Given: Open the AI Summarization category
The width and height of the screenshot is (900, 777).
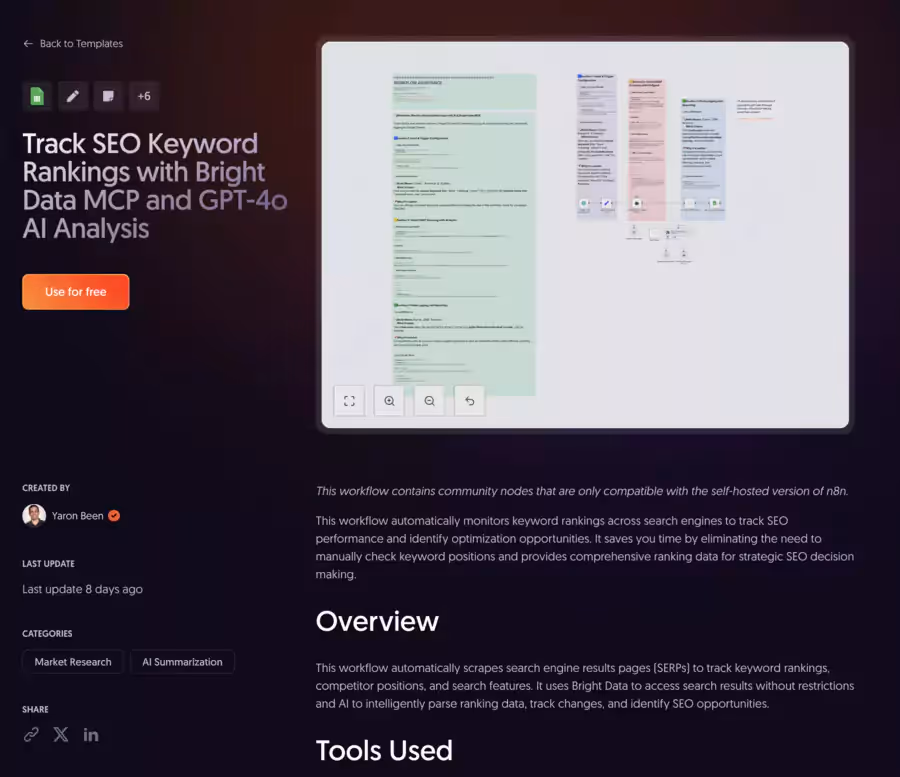Looking at the screenshot, I should click(183, 662).
